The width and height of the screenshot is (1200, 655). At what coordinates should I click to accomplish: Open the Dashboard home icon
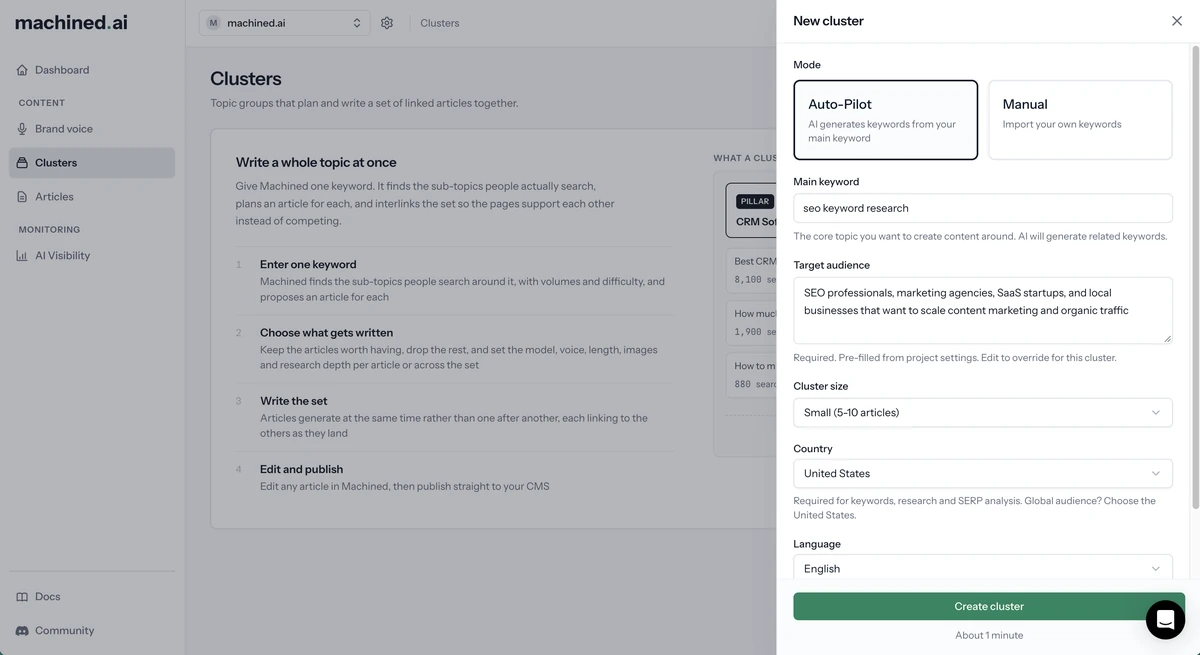click(22, 70)
